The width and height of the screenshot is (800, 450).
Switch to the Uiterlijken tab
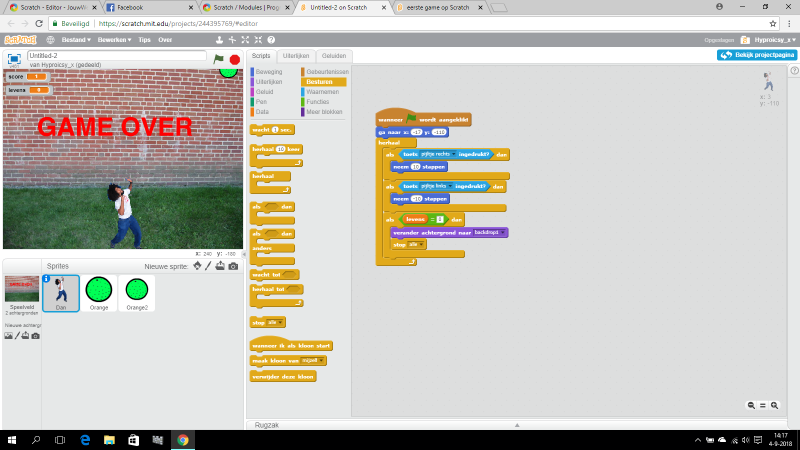(x=296, y=56)
